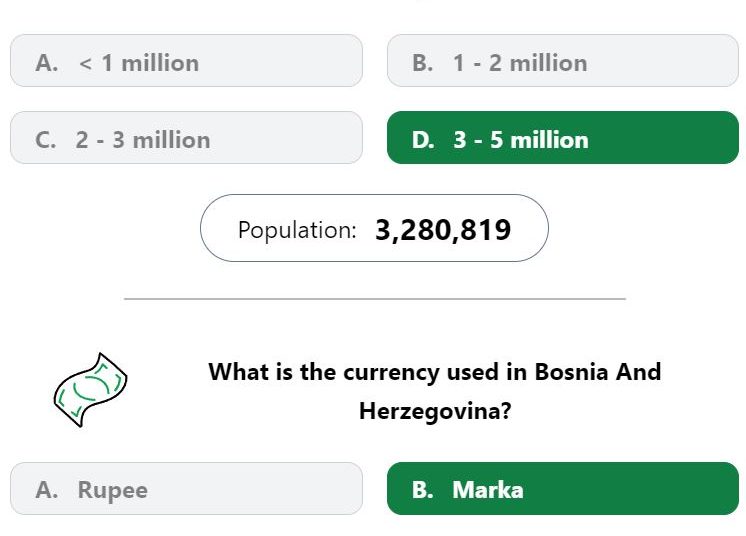Choose the '1 - 2 million' option

pos(563,60)
